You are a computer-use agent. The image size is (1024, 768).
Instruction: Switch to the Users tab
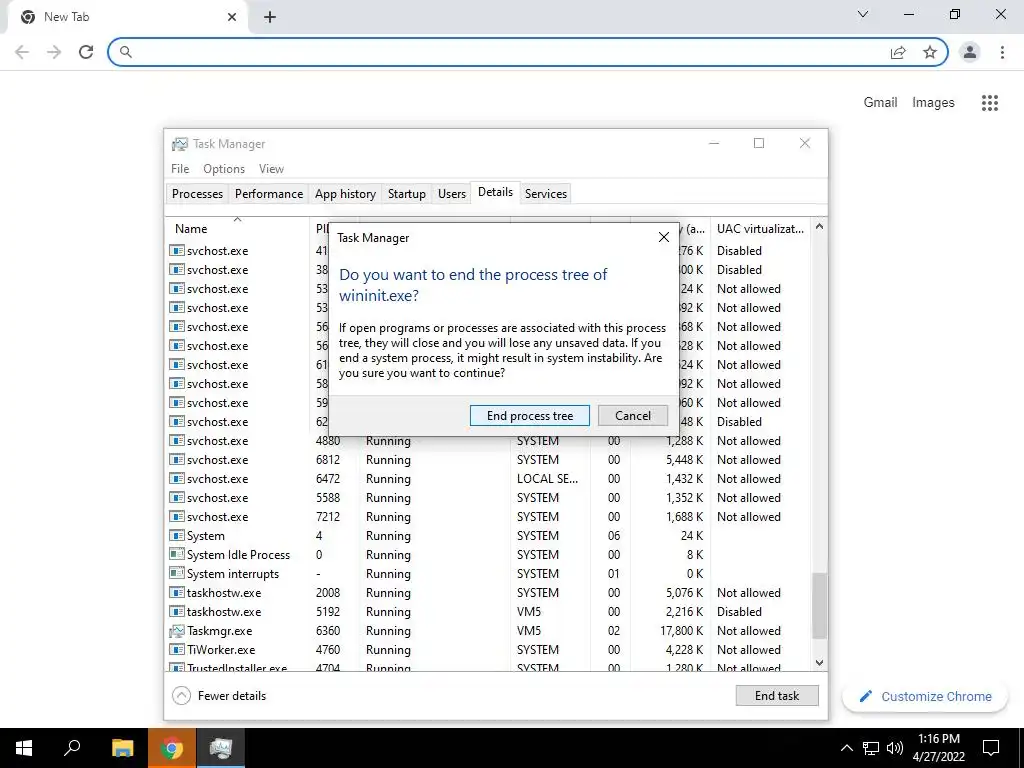(452, 194)
